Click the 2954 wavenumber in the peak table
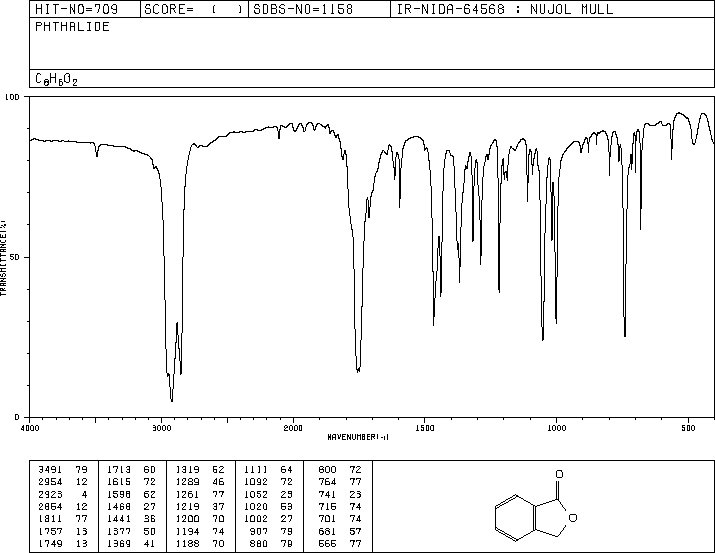 point(50,482)
